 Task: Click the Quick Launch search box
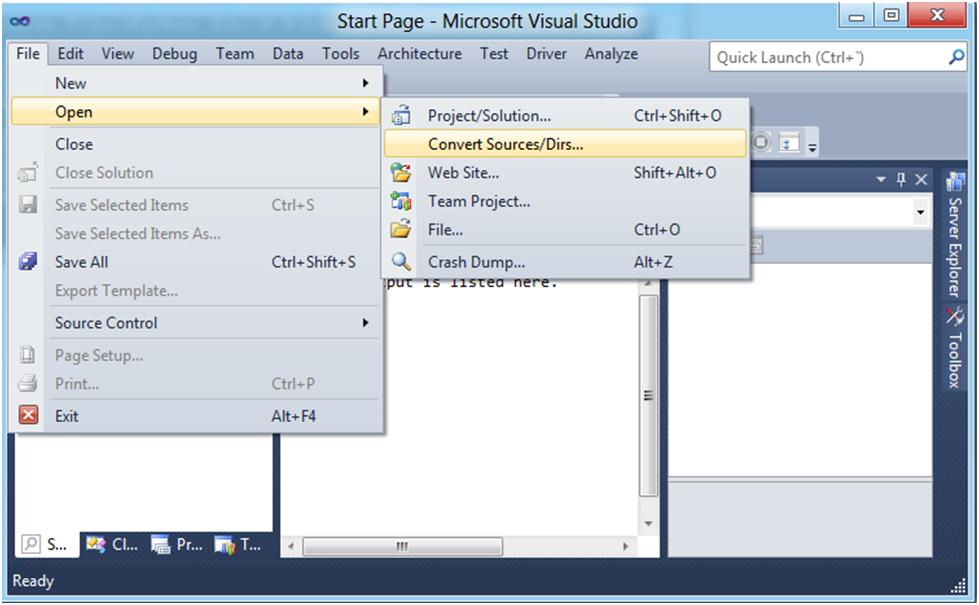[x=828, y=58]
